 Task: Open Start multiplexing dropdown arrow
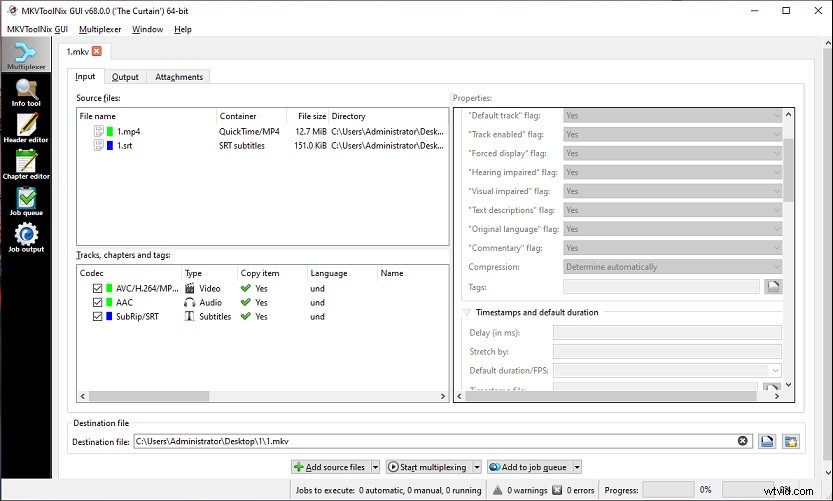(x=477, y=467)
